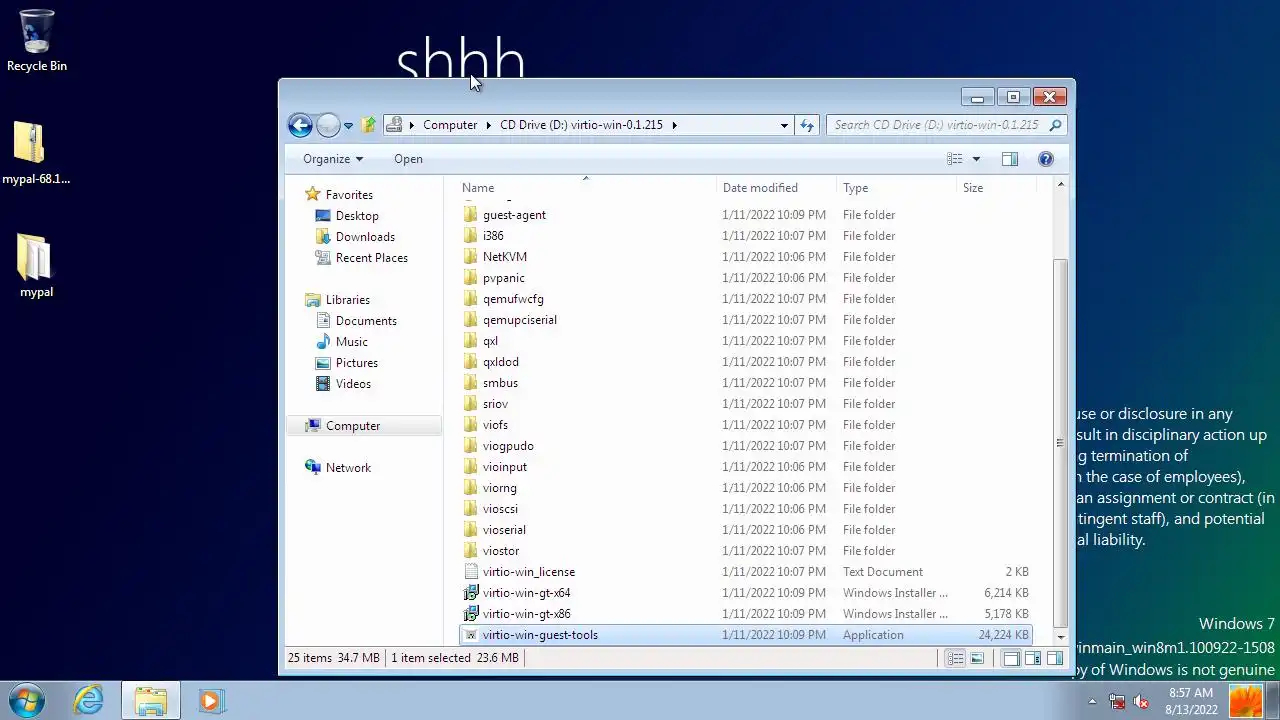Select the qemupciserial folder
The image size is (1280, 720).
pos(519,320)
